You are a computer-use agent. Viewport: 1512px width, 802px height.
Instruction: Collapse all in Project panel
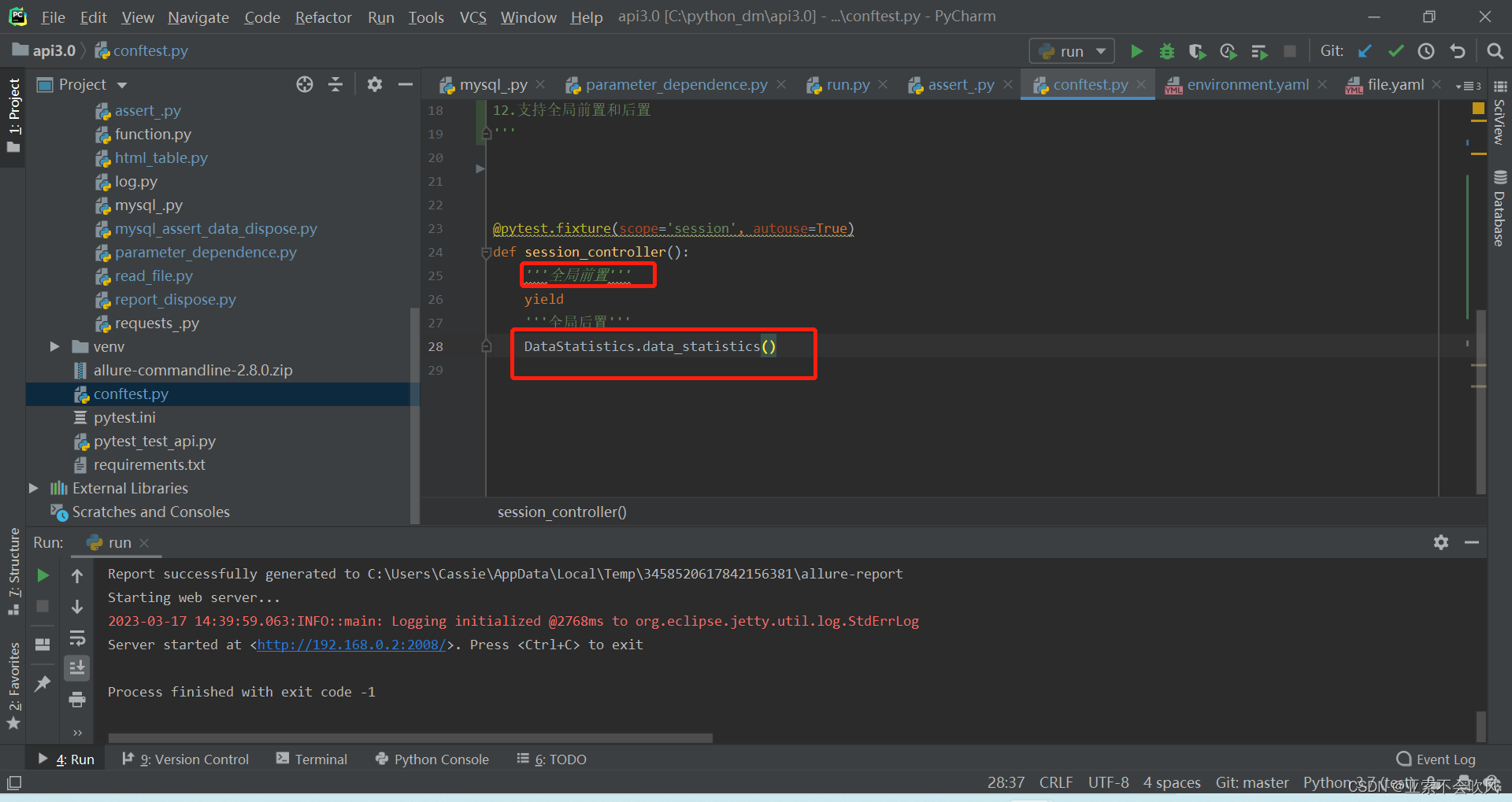coord(335,84)
